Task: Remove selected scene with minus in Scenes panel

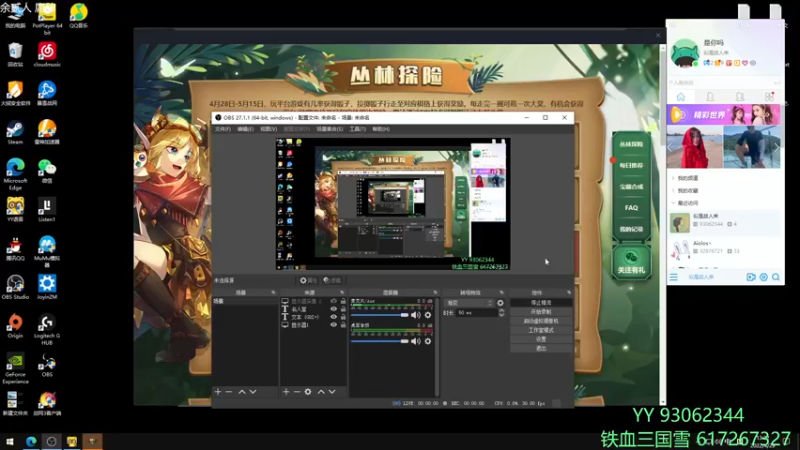Action: (229, 392)
